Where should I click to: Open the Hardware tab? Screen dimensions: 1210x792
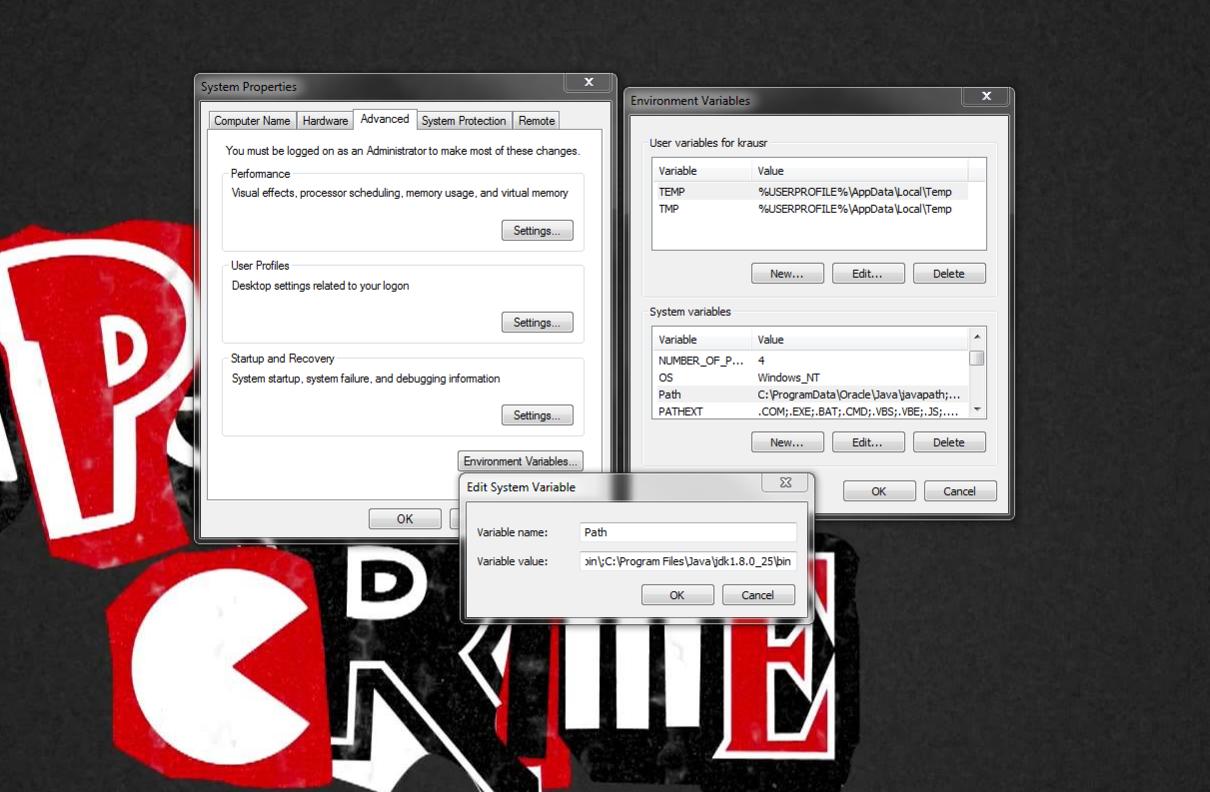click(325, 120)
